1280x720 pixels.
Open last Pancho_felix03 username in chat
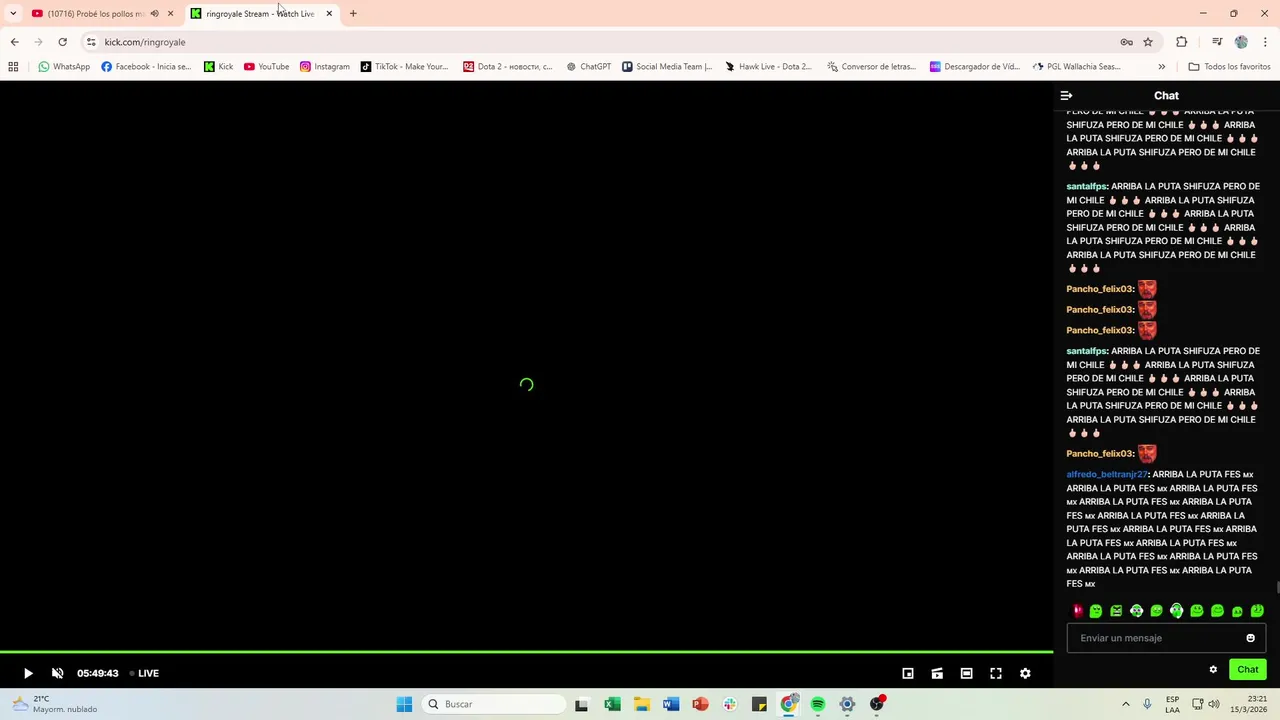pyautogui.click(x=1099, y=454)
